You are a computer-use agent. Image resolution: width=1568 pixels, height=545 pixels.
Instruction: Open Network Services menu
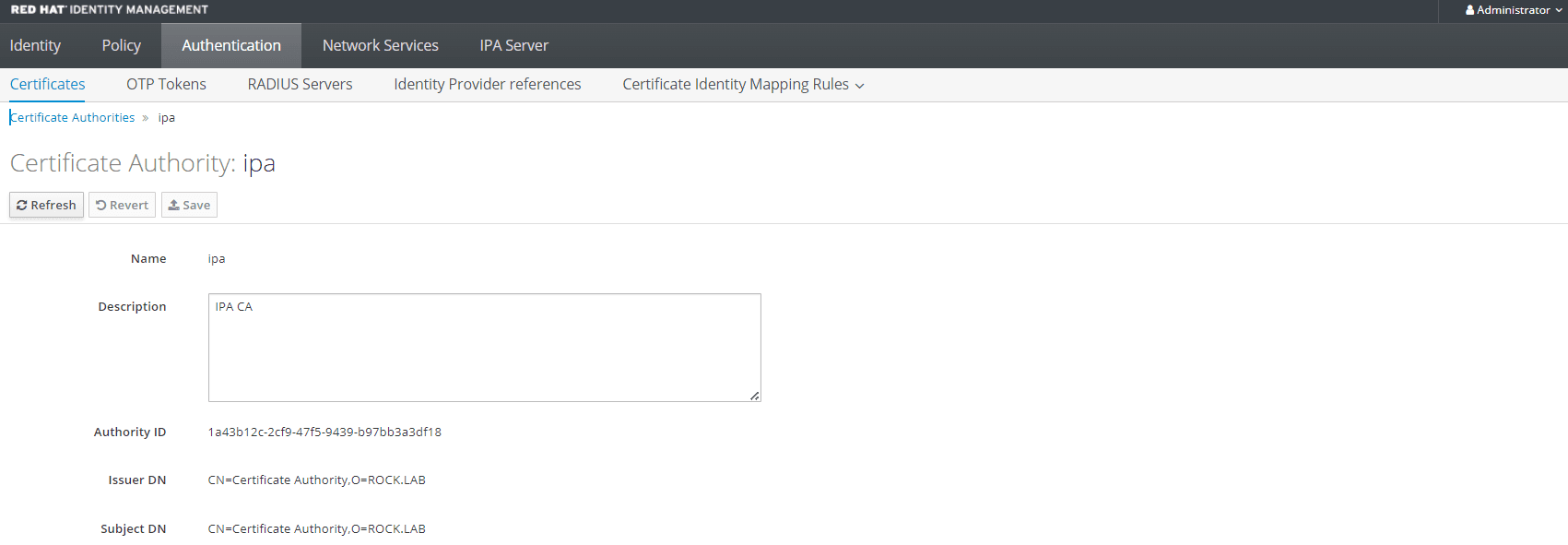coord(380,45)
